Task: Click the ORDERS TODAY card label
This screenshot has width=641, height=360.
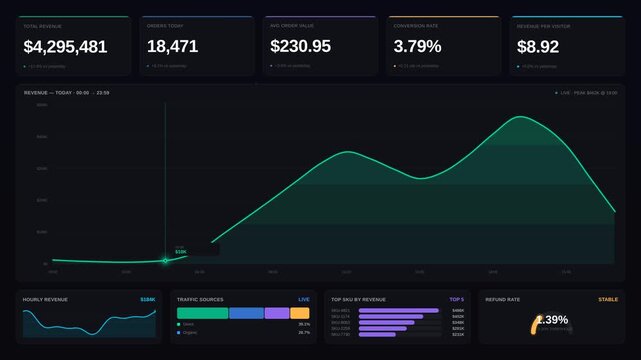Action: click(x=165, y=26)
